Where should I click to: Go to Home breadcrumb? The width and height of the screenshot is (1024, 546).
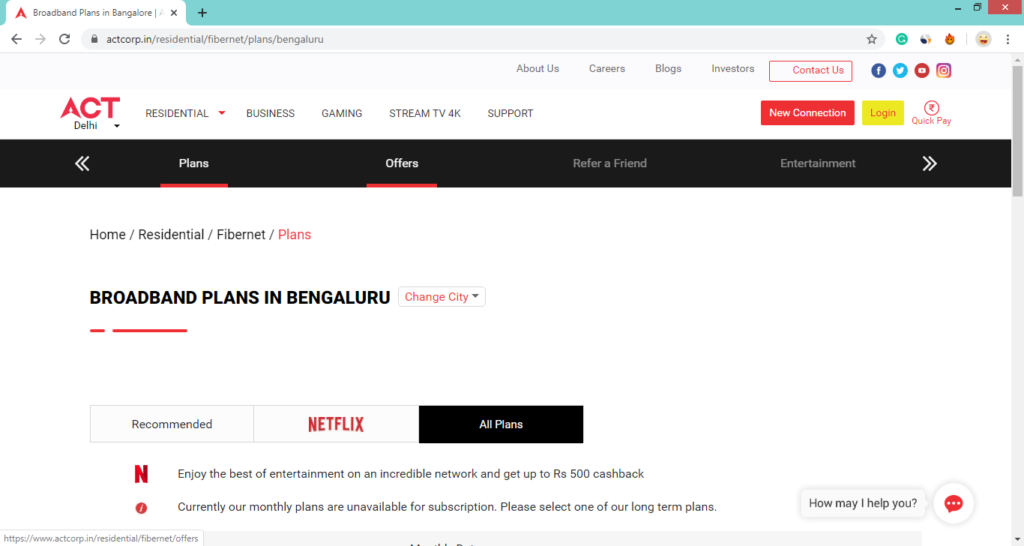(108, 234)
